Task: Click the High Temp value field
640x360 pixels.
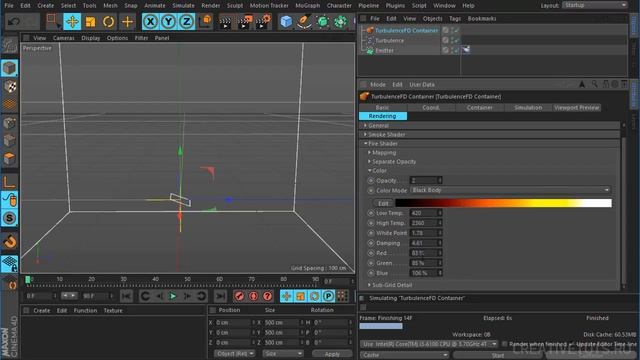Action: tap(424, 223)
